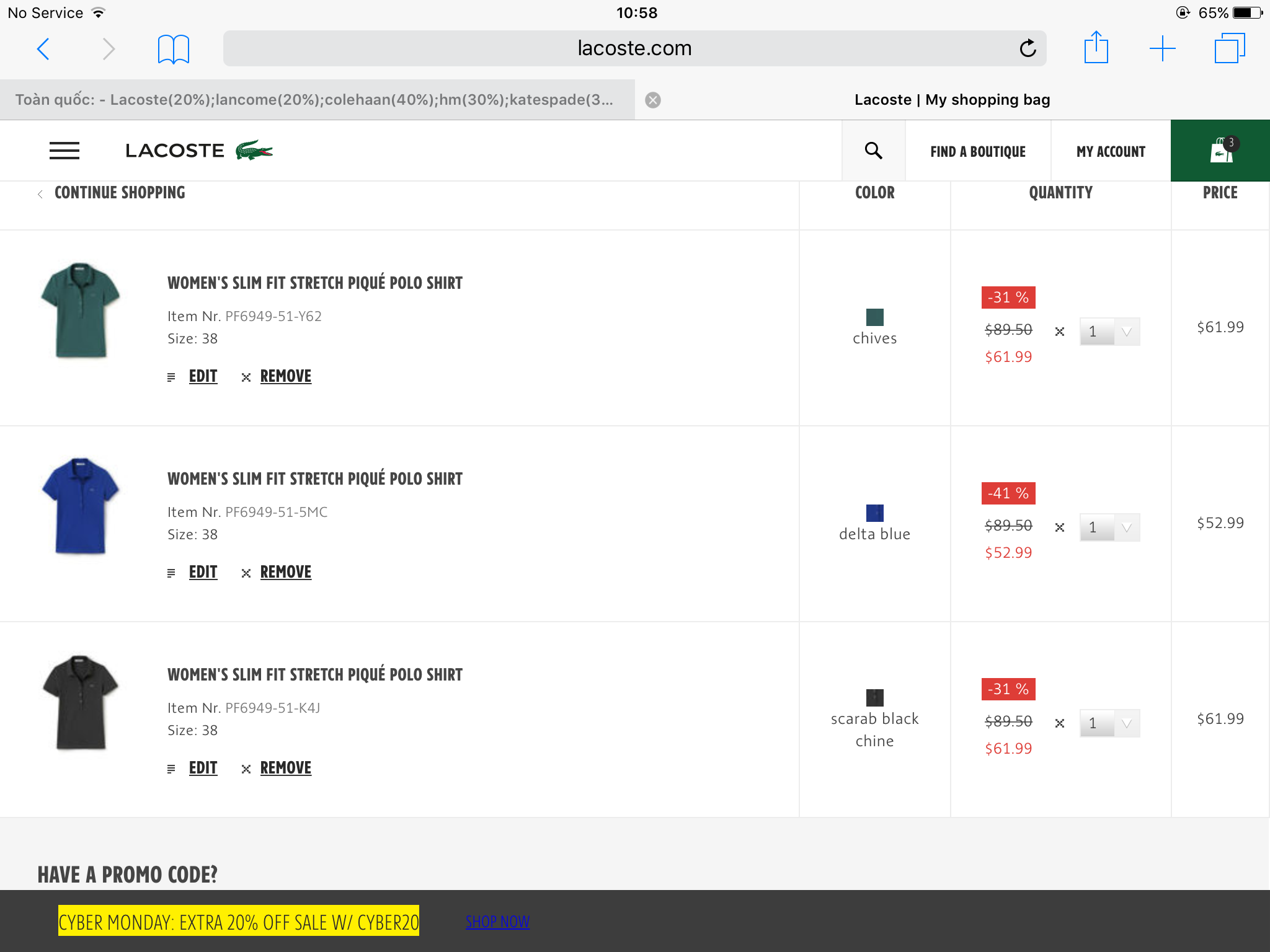
Task: Open the shopping bag with 3 items
Action: [1220, 151]
